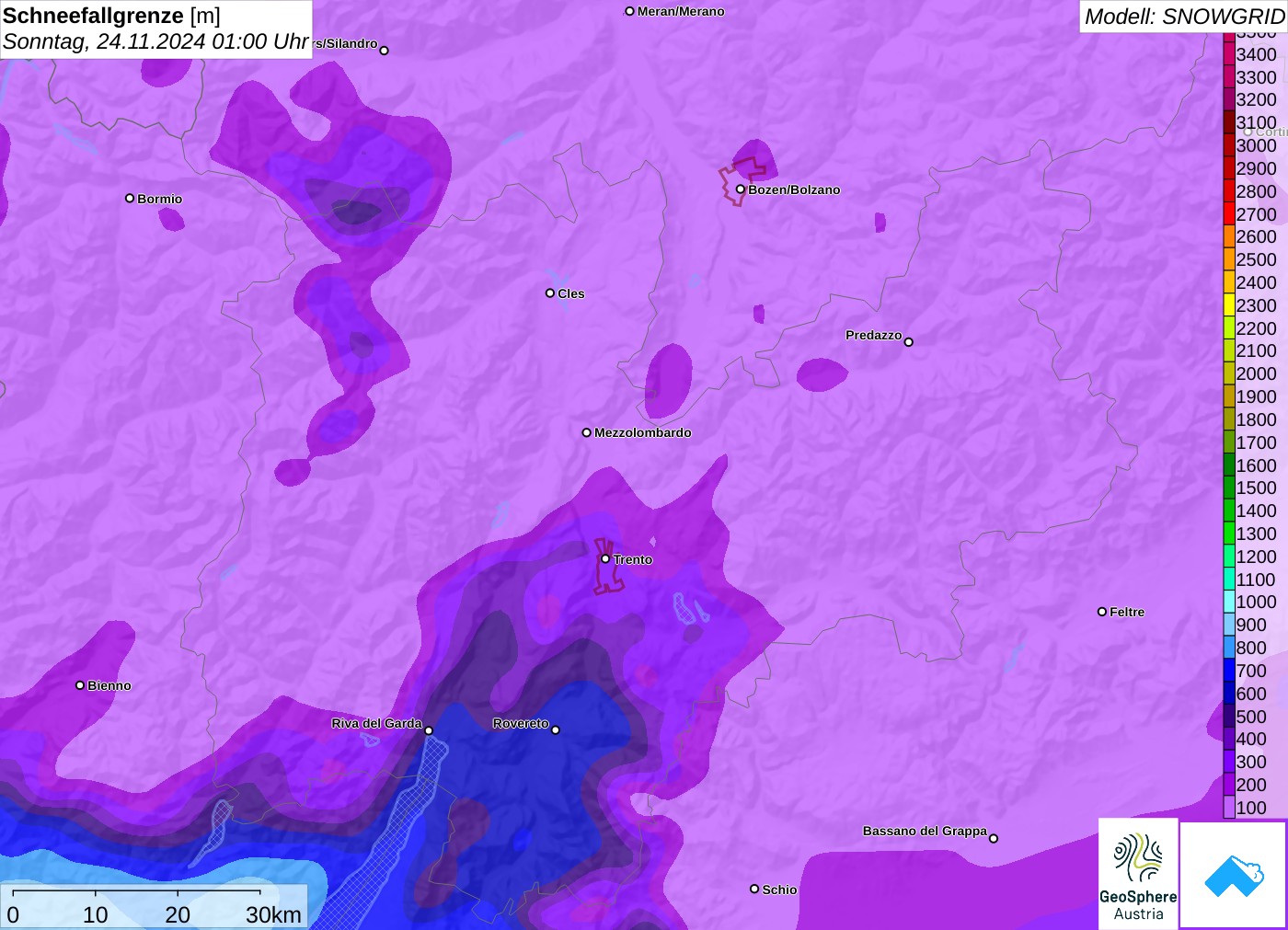Click the Riva del Garda marker
This screenshot has height=930, width=1288.
click(x=429, y=730)
